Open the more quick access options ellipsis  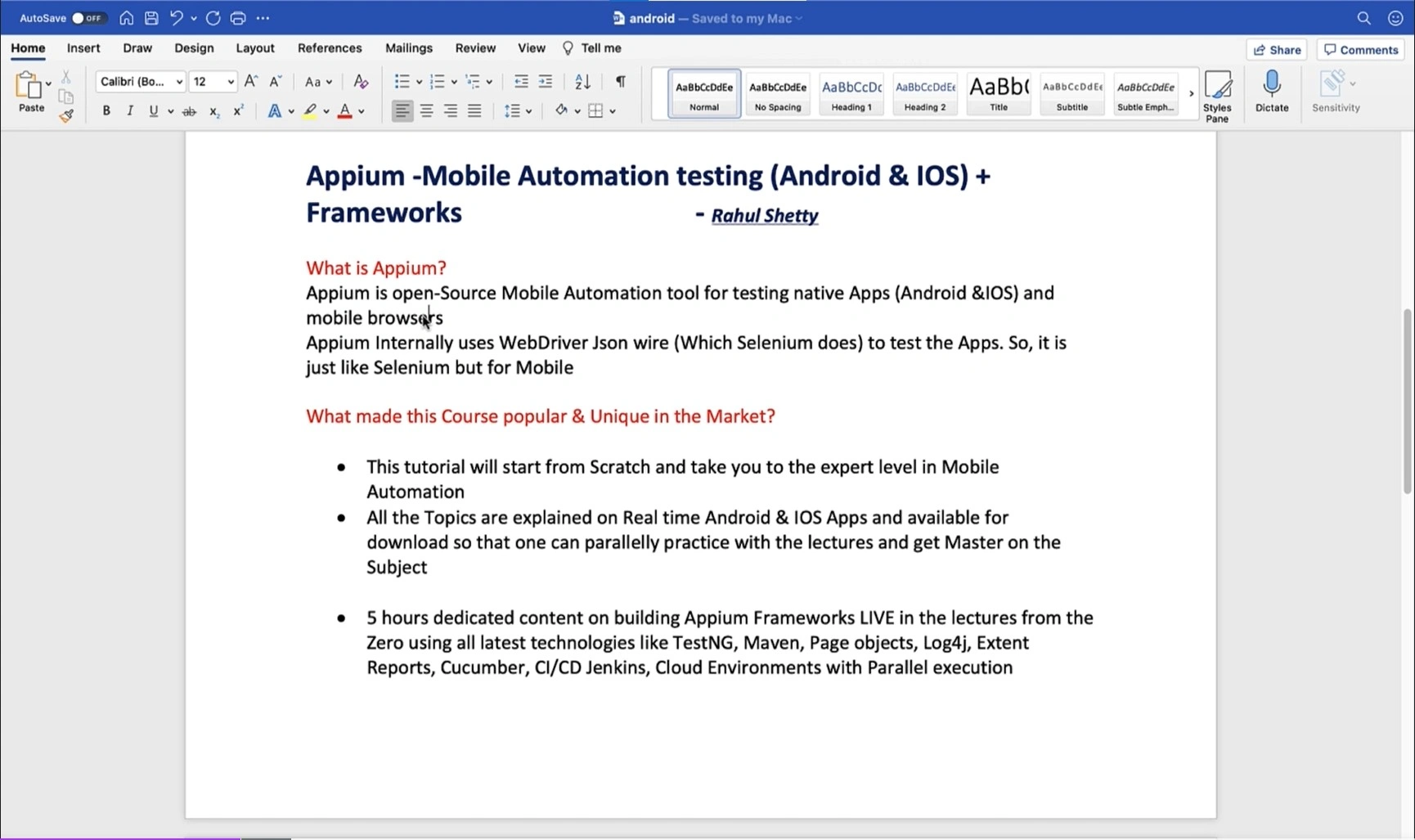click(263, 18)
